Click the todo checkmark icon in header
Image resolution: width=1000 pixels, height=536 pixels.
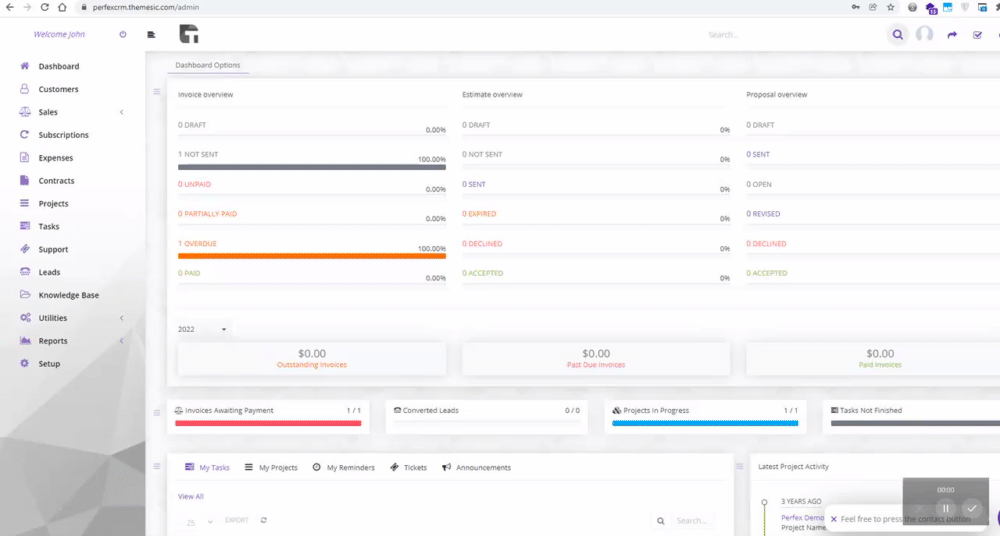[977, 35]
